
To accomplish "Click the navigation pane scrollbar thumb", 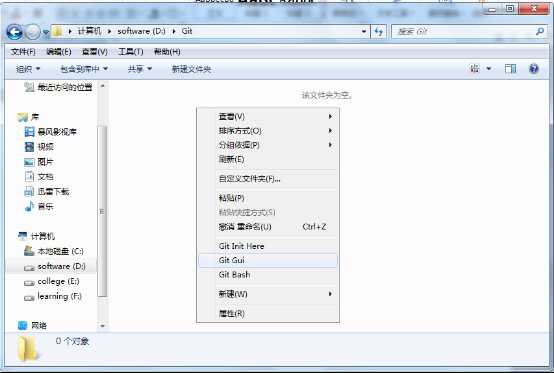I will [x=102, y=211].
